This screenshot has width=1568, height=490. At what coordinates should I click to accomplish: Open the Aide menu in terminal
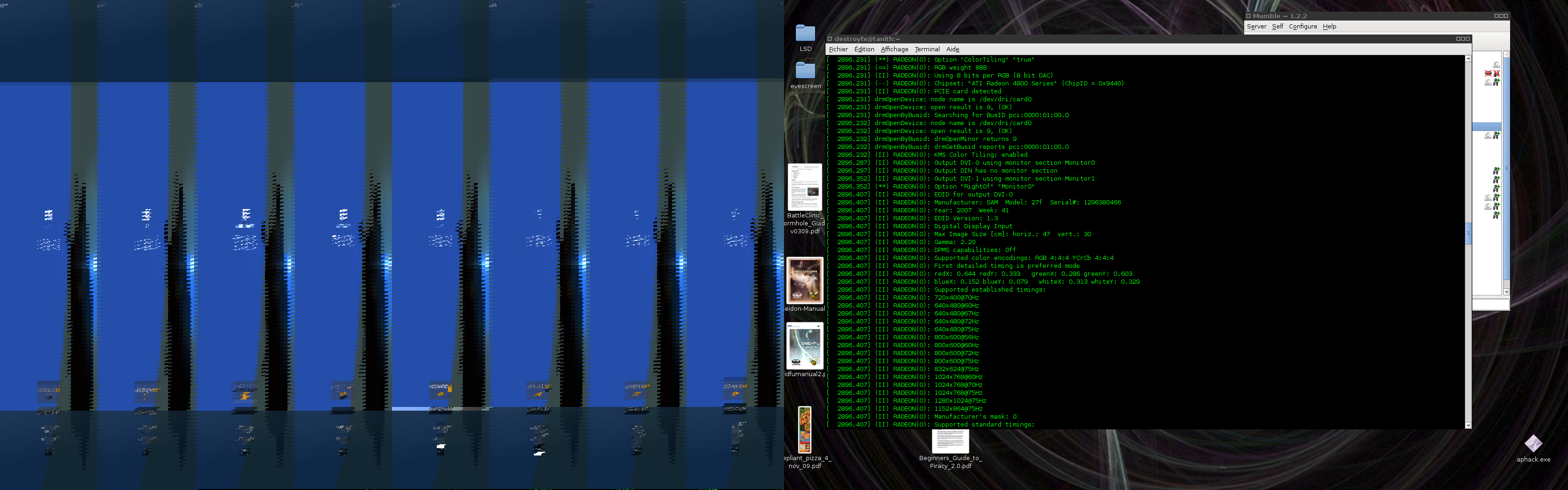(x=952, y=49)
